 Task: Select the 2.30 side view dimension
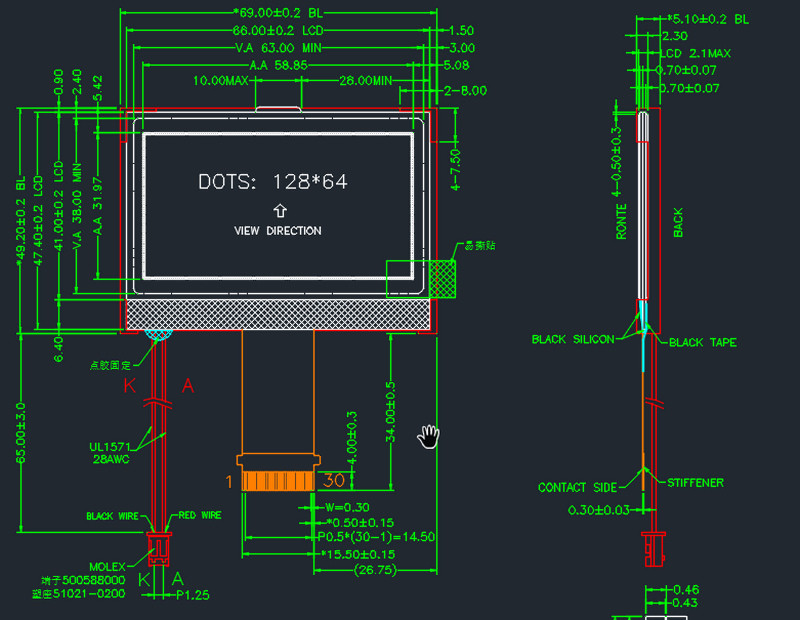[674, 36]
